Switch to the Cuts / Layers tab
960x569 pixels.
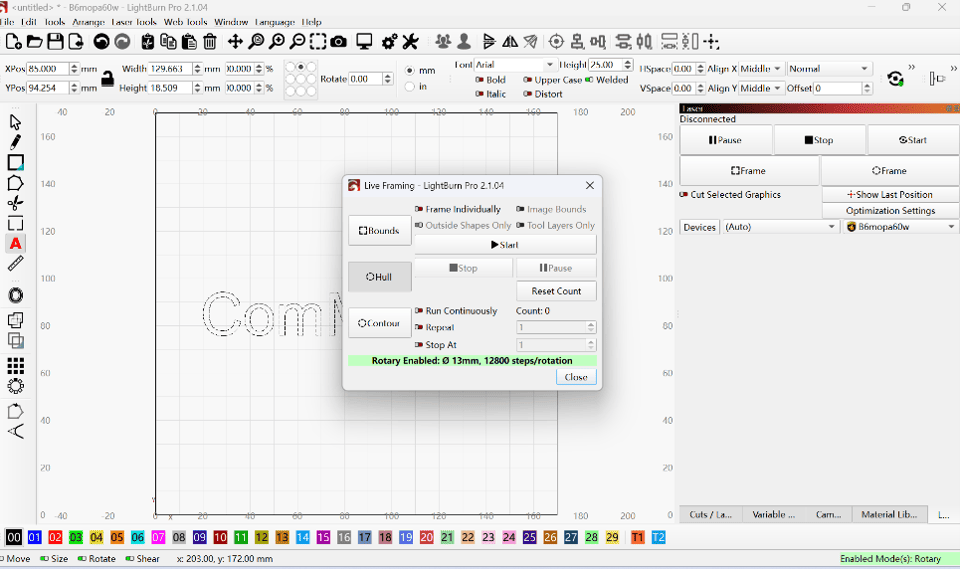[x=710, y=514]
